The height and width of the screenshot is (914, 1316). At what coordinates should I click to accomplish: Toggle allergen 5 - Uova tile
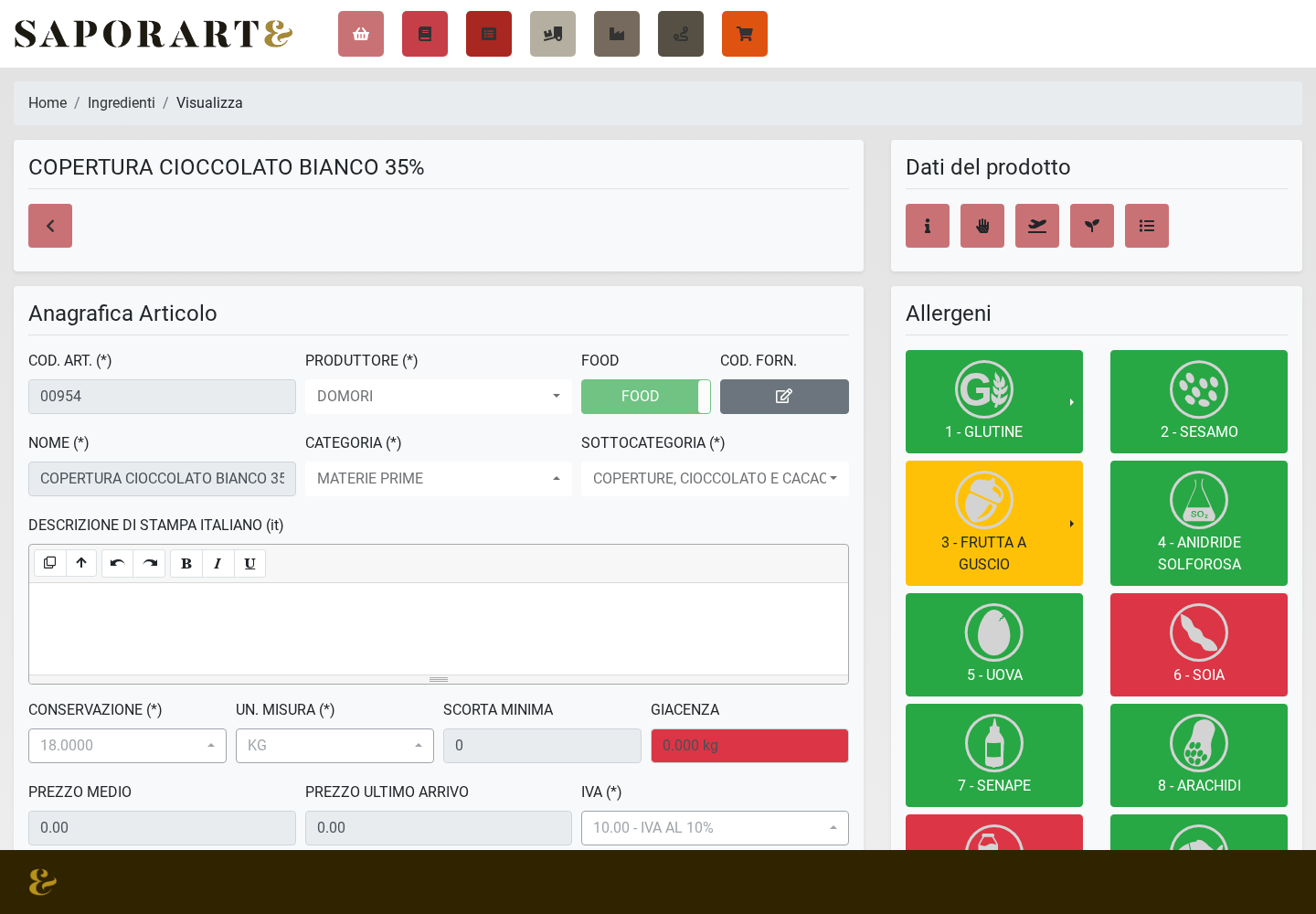click(x=994, y=644)
